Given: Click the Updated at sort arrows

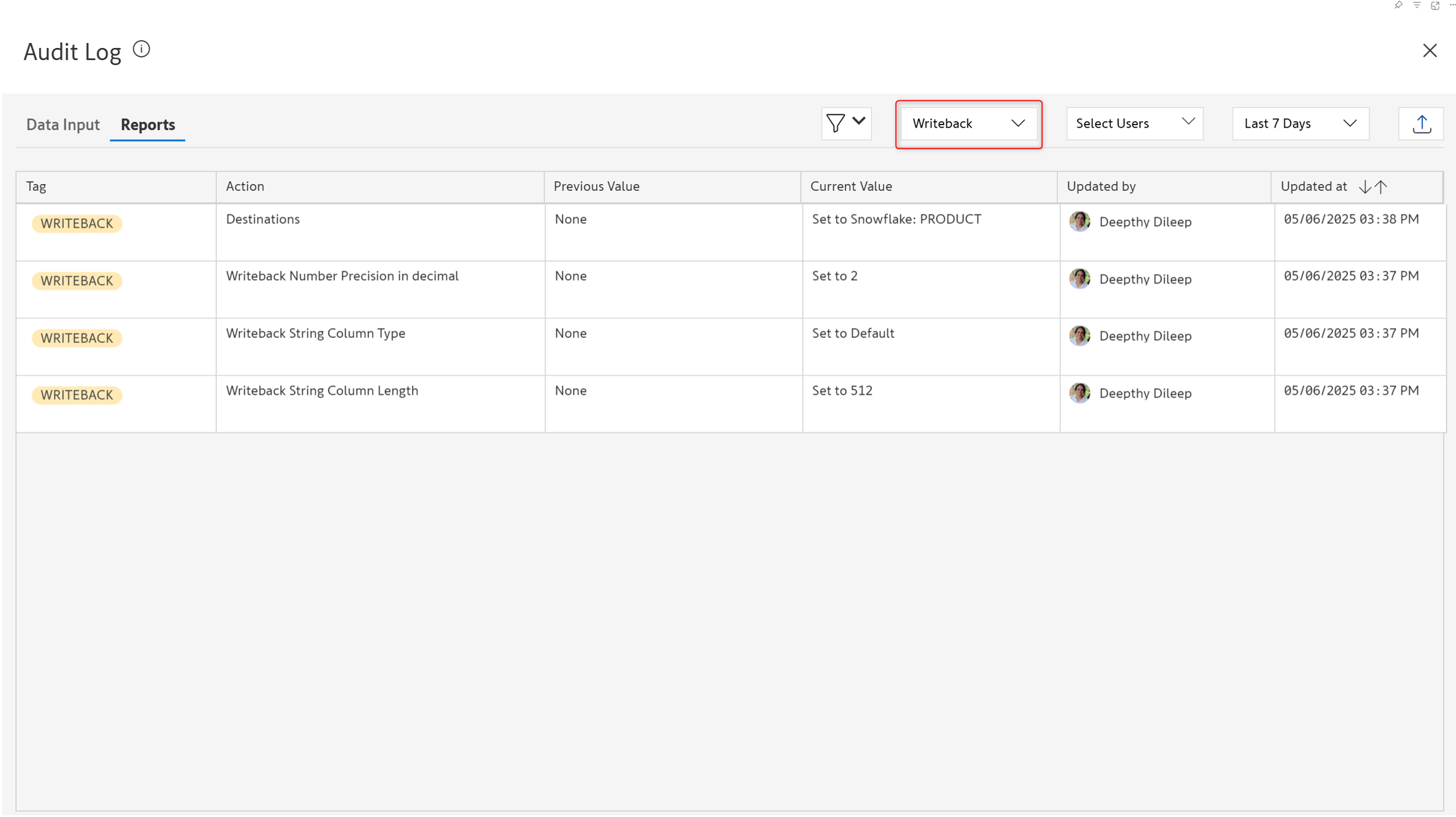Looking at the screenshot, I should coord(1373,186).
